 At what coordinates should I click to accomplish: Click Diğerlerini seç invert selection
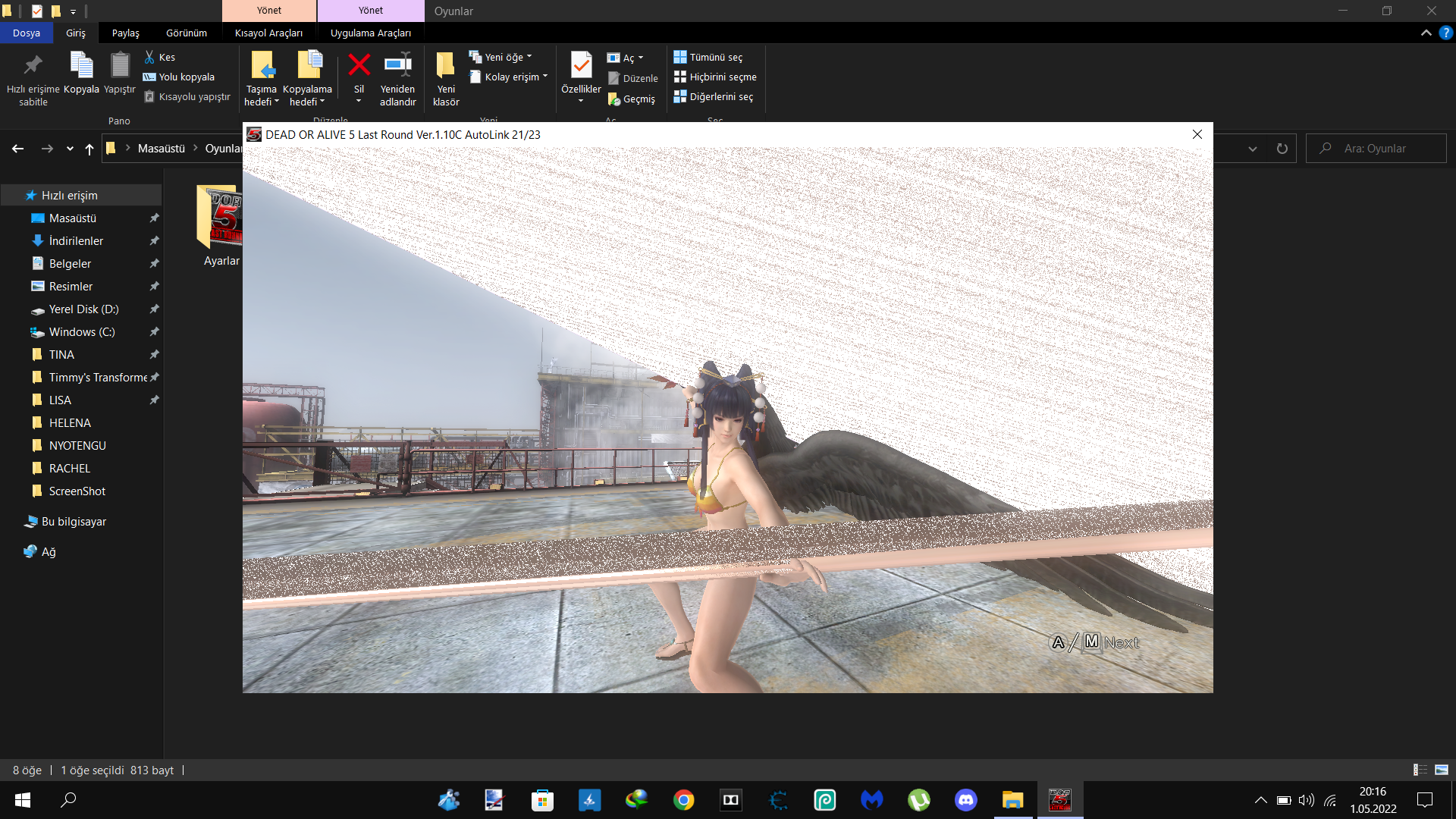[714, 96]
